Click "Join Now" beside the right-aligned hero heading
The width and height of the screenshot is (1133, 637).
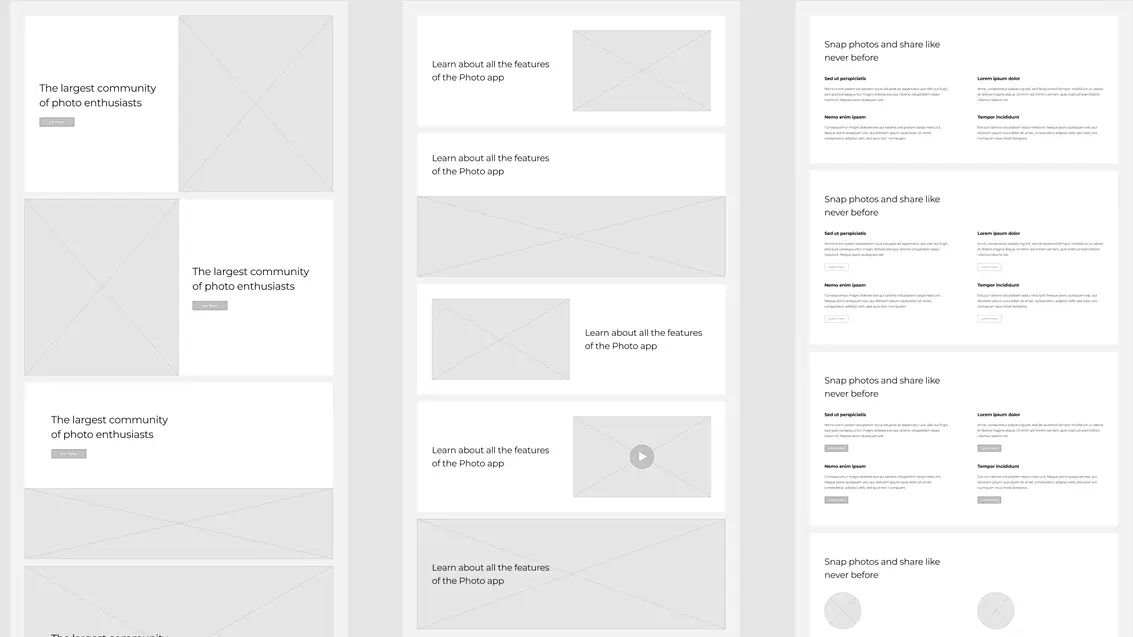(210, 305)
